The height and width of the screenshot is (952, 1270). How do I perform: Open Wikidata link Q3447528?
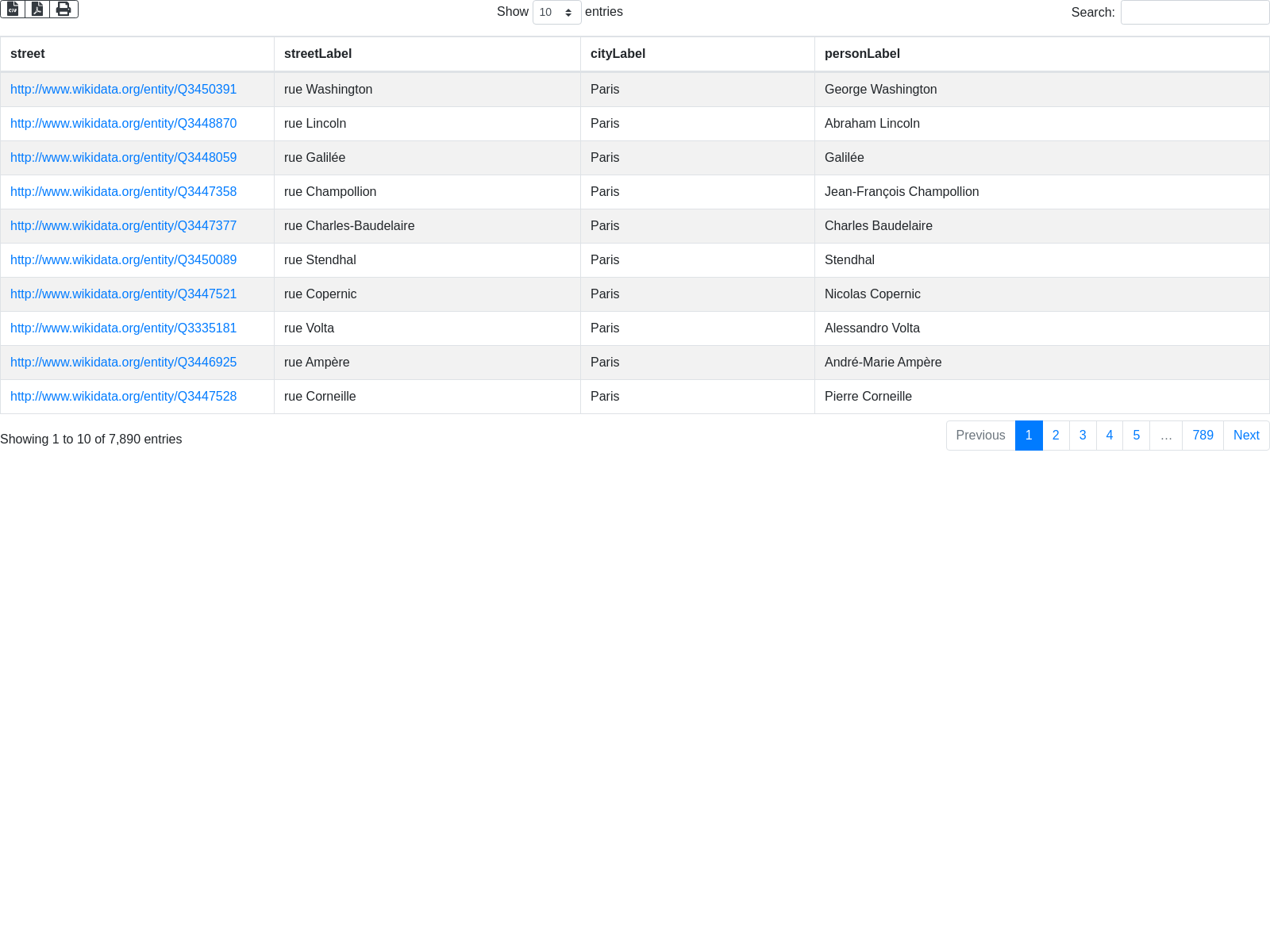pos(123,397)
